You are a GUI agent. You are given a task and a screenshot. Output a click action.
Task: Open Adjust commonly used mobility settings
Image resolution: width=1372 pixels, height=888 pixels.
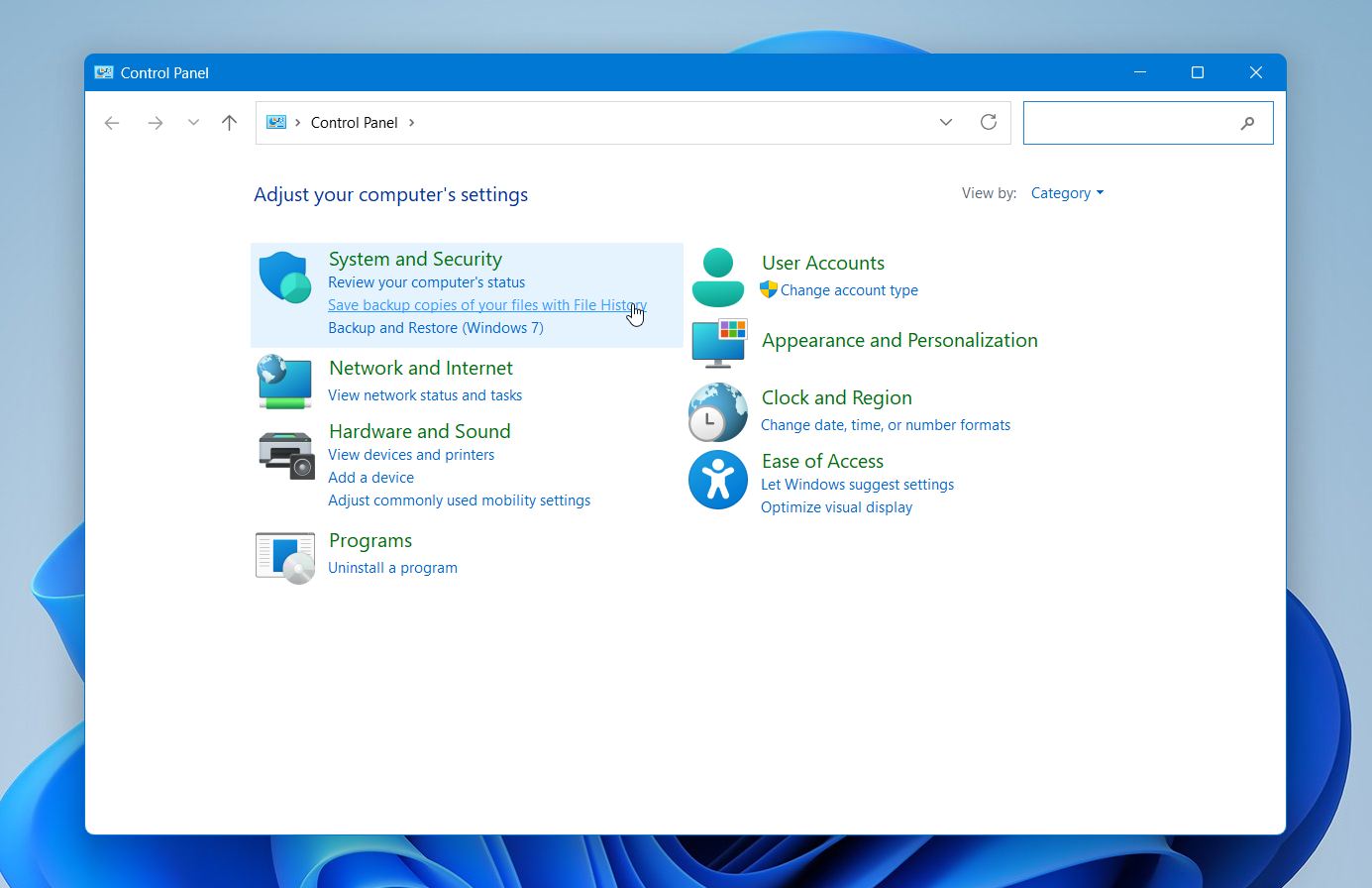pos(460,500)
